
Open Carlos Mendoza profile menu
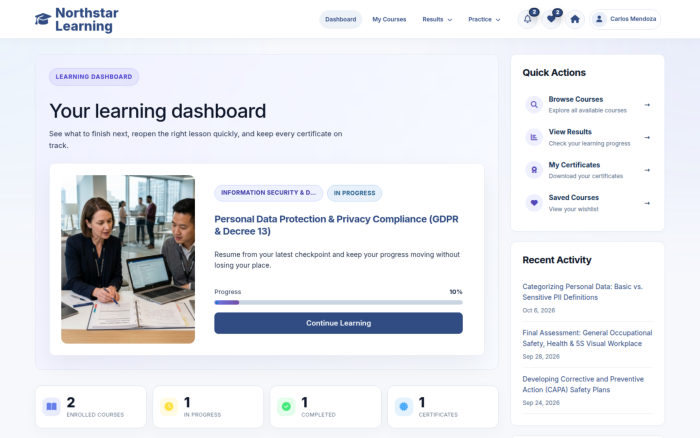(625, 19)
